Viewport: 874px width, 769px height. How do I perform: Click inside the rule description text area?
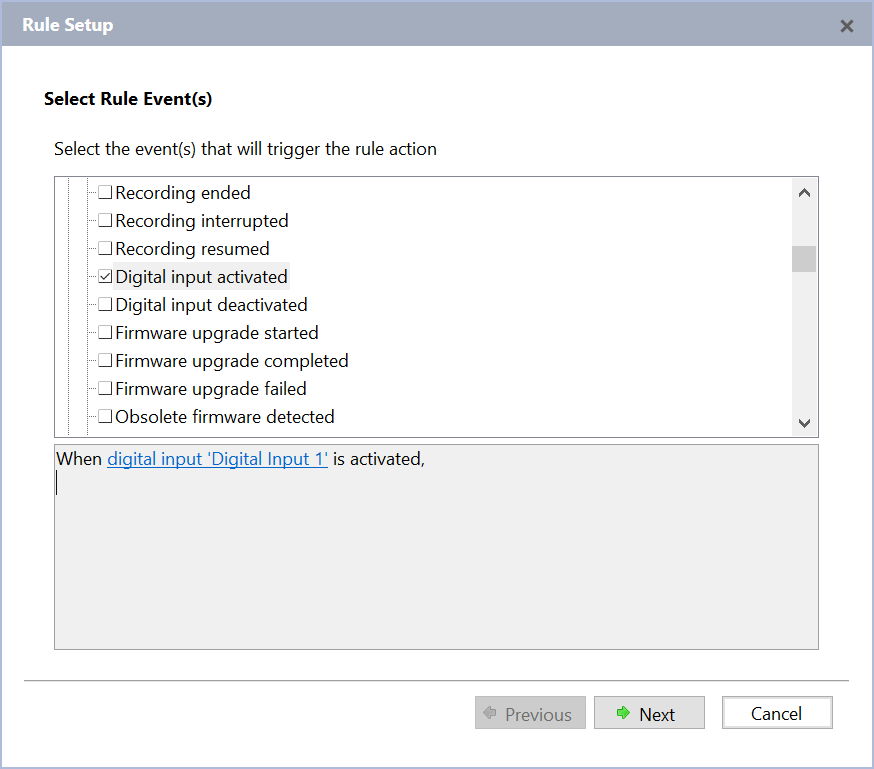[436, 560]
